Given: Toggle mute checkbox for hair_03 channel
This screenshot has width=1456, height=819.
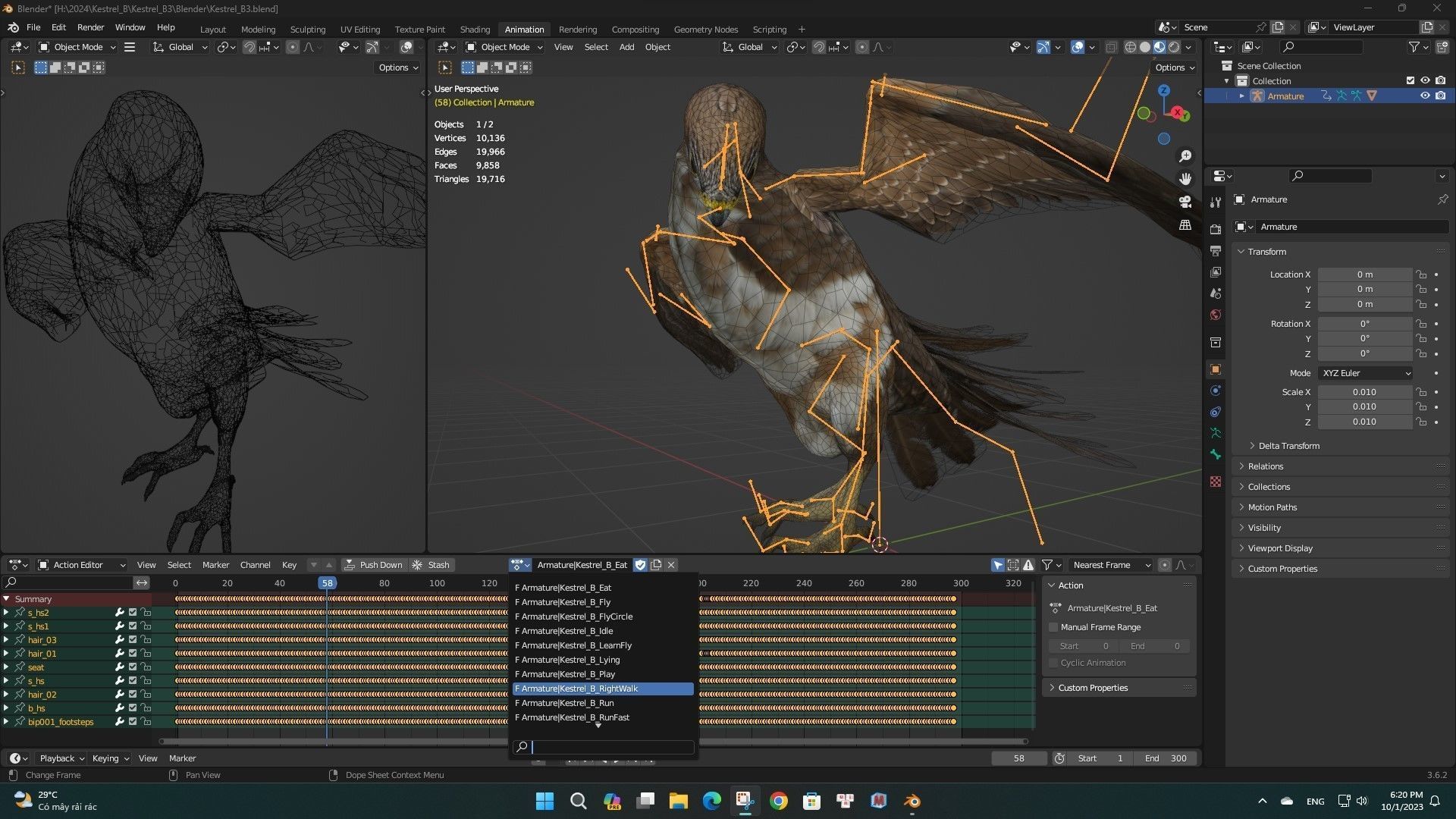Looking at the screenshot, I should pos(133,640).
